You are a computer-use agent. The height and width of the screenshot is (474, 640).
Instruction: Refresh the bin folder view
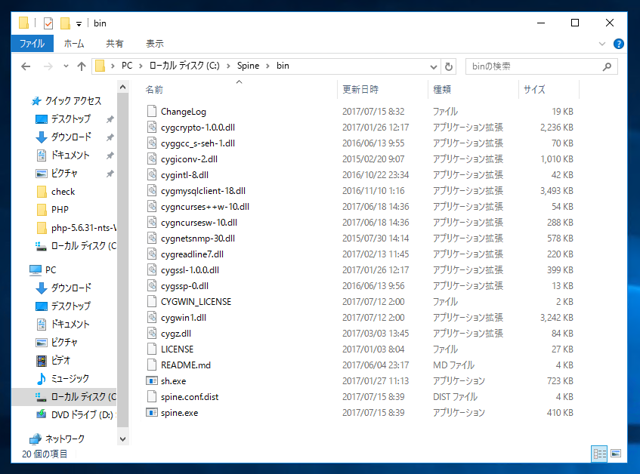449,66
